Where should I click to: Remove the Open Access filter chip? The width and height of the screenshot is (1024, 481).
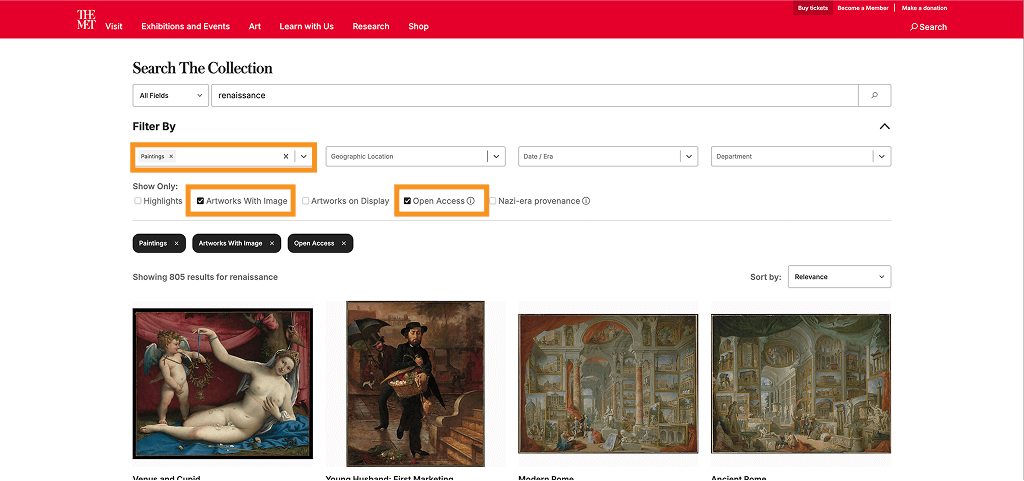pos(343,243)
